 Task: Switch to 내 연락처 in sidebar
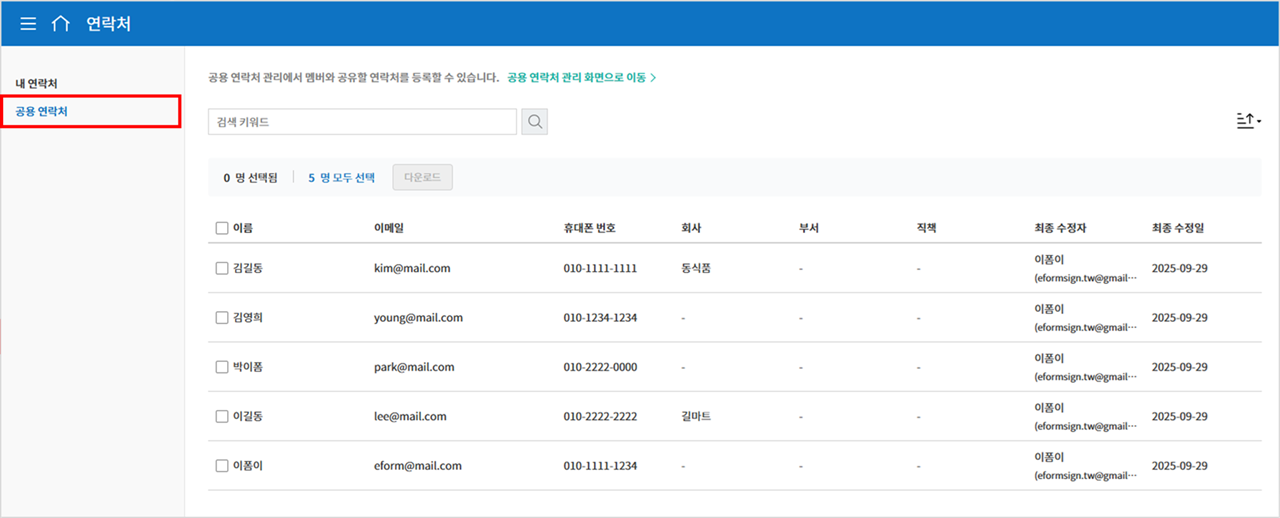coord(43,83)
